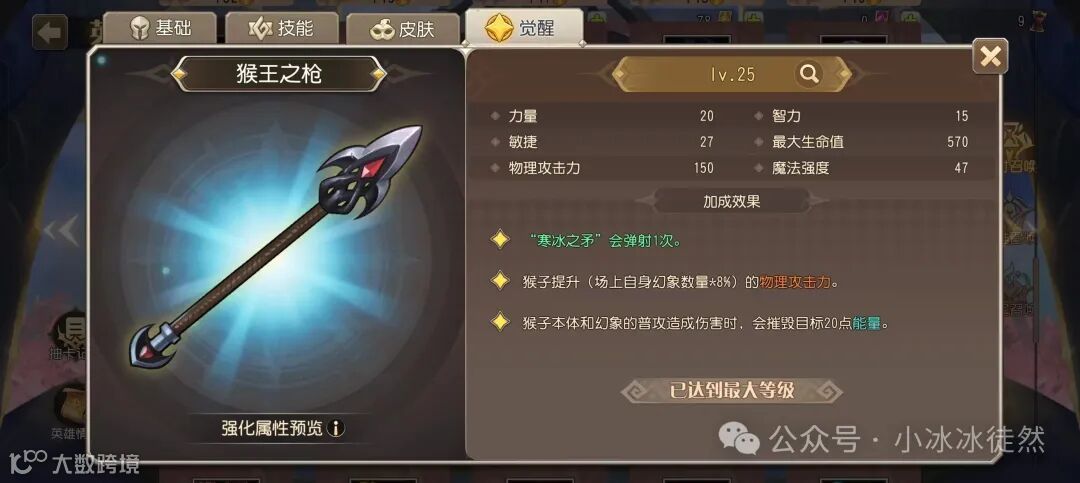Click the back arrow button
The width and height of the screenshot is (1080, 483).
[50, 32]
